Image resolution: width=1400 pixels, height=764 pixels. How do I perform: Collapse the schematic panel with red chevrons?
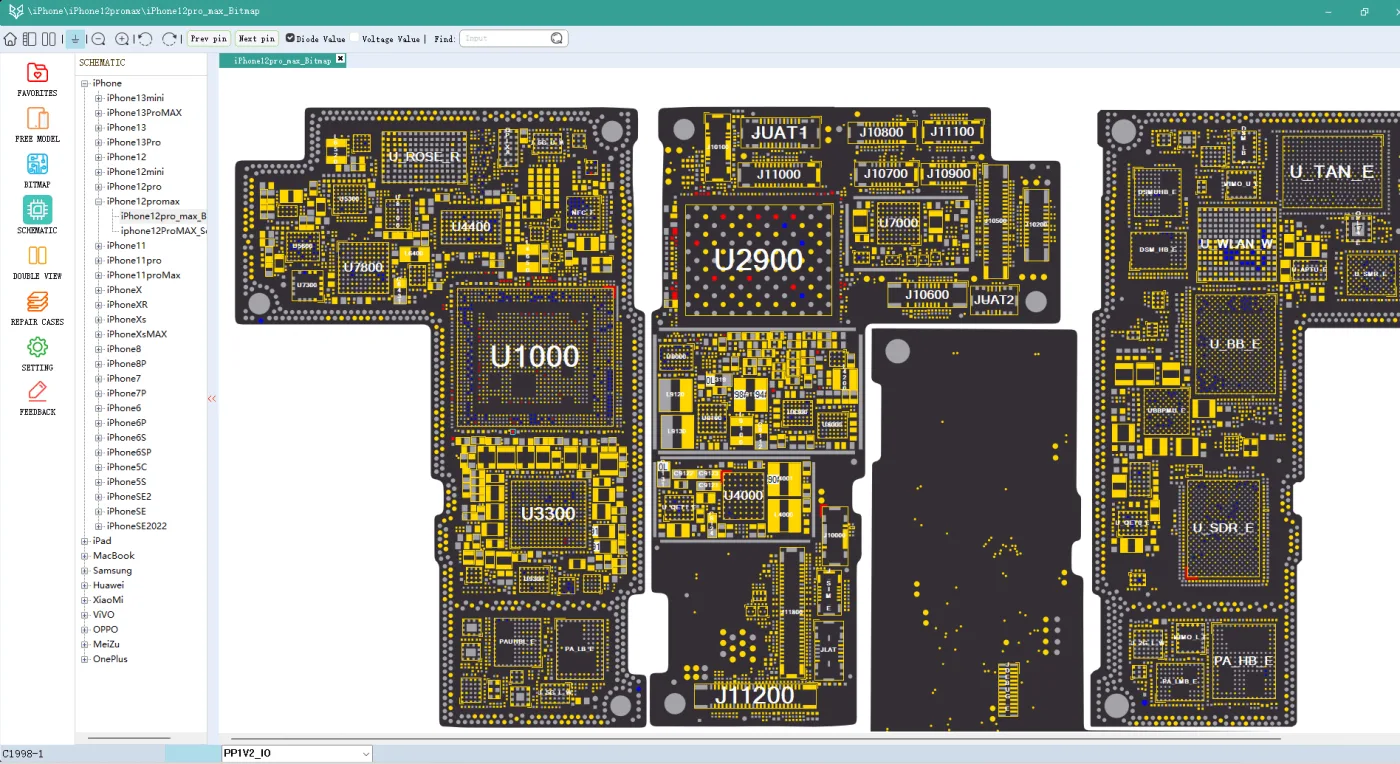(x=212, y=398)
